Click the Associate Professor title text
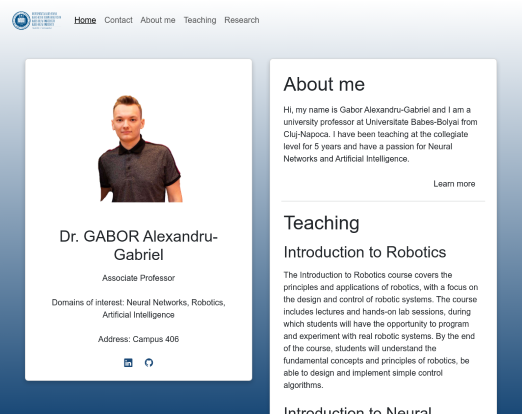This screenshot has width=522, height=414. click(138, 278)
